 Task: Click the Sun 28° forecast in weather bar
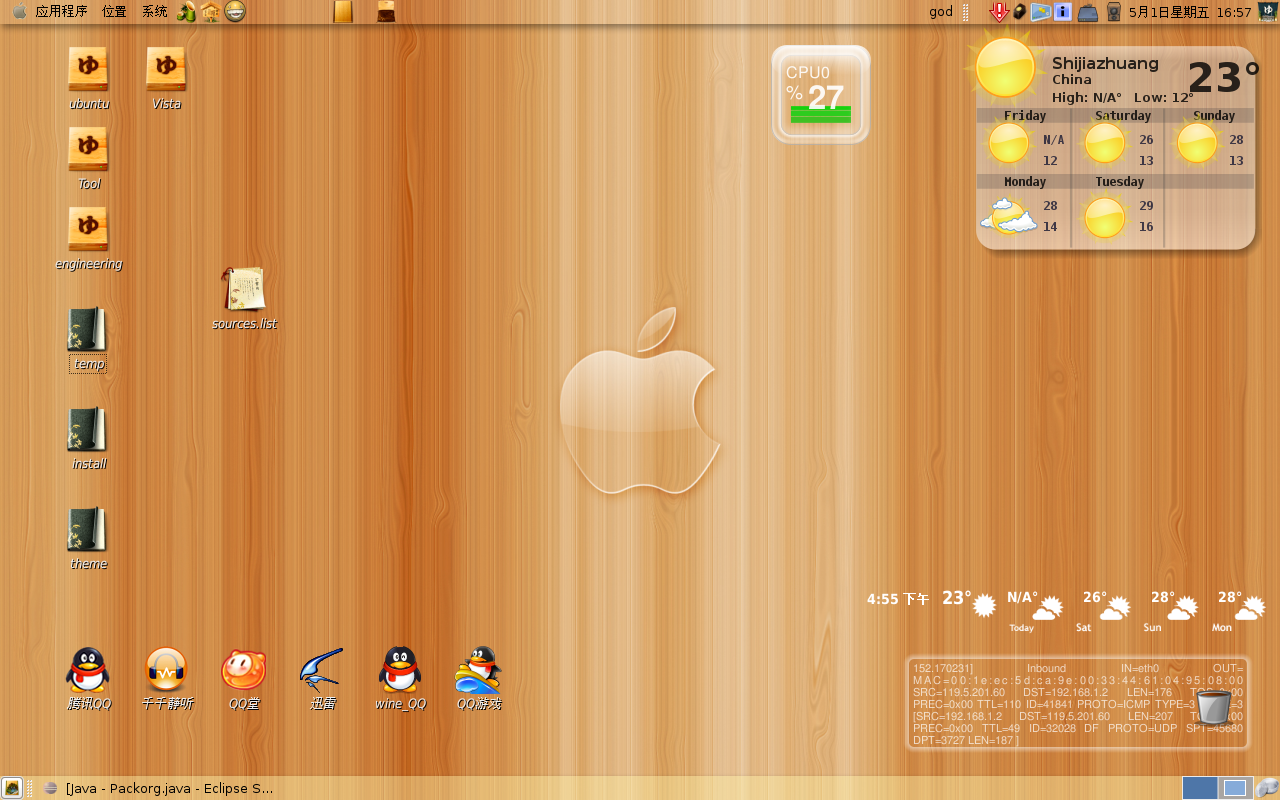[1173, 609]
